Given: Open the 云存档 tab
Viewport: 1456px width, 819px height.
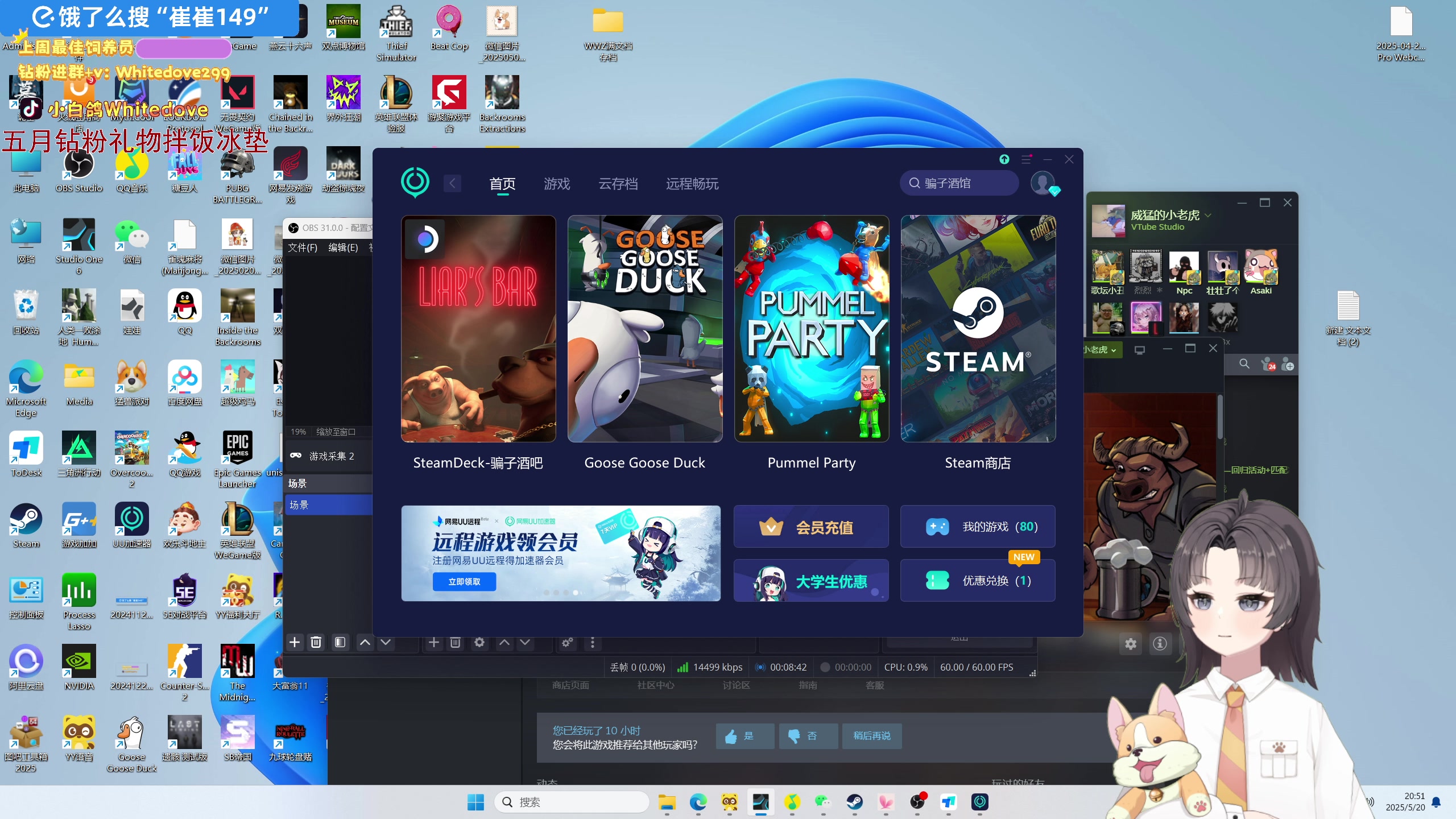Looking at the screenshot, I should [618, 184].
